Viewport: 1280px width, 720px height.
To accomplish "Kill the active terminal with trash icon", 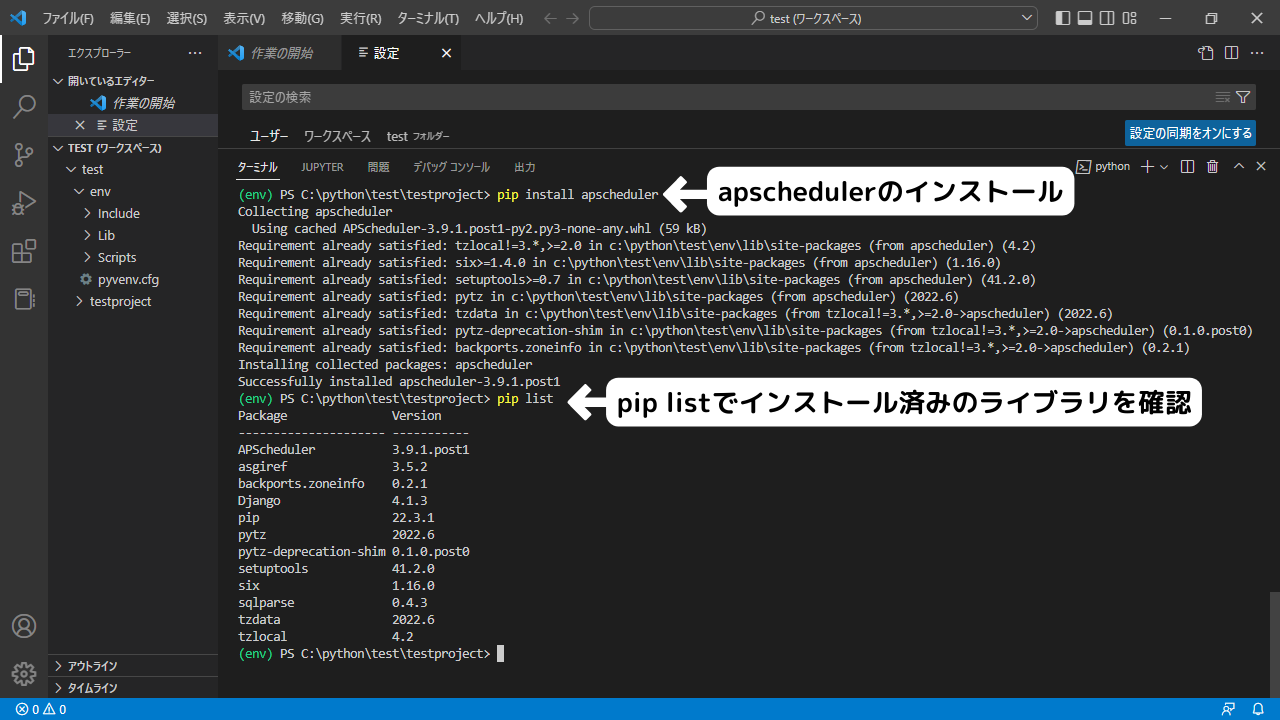I will pyautogui.click(x=1212, y=166).
